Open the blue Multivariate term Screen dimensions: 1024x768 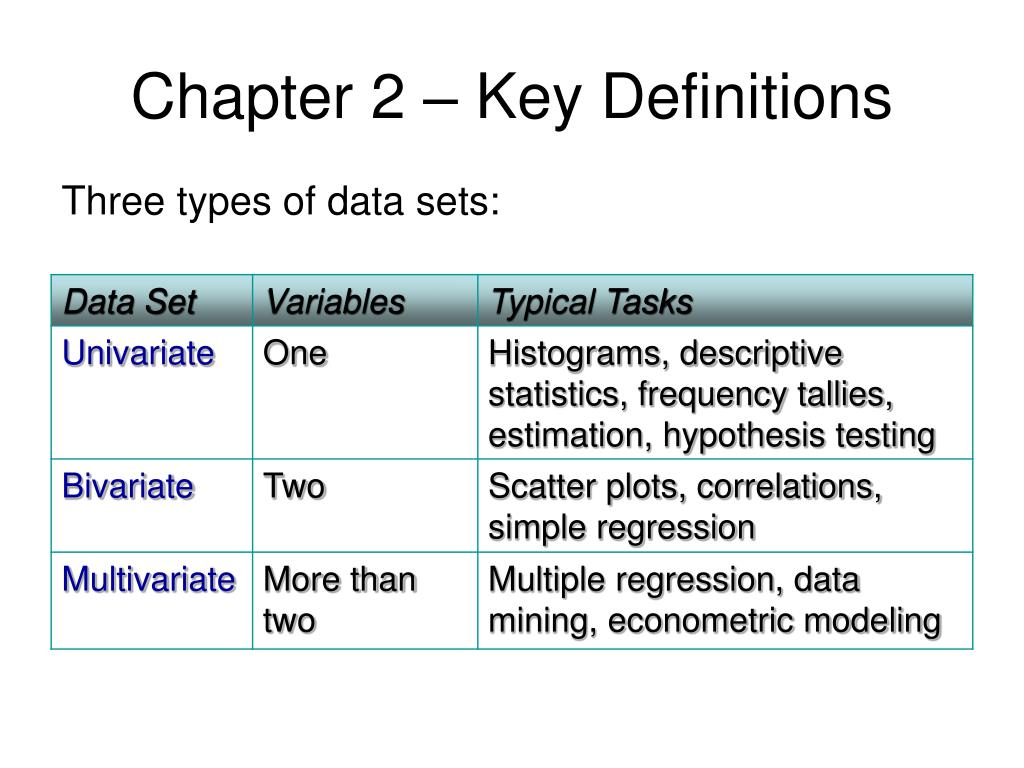149,579
